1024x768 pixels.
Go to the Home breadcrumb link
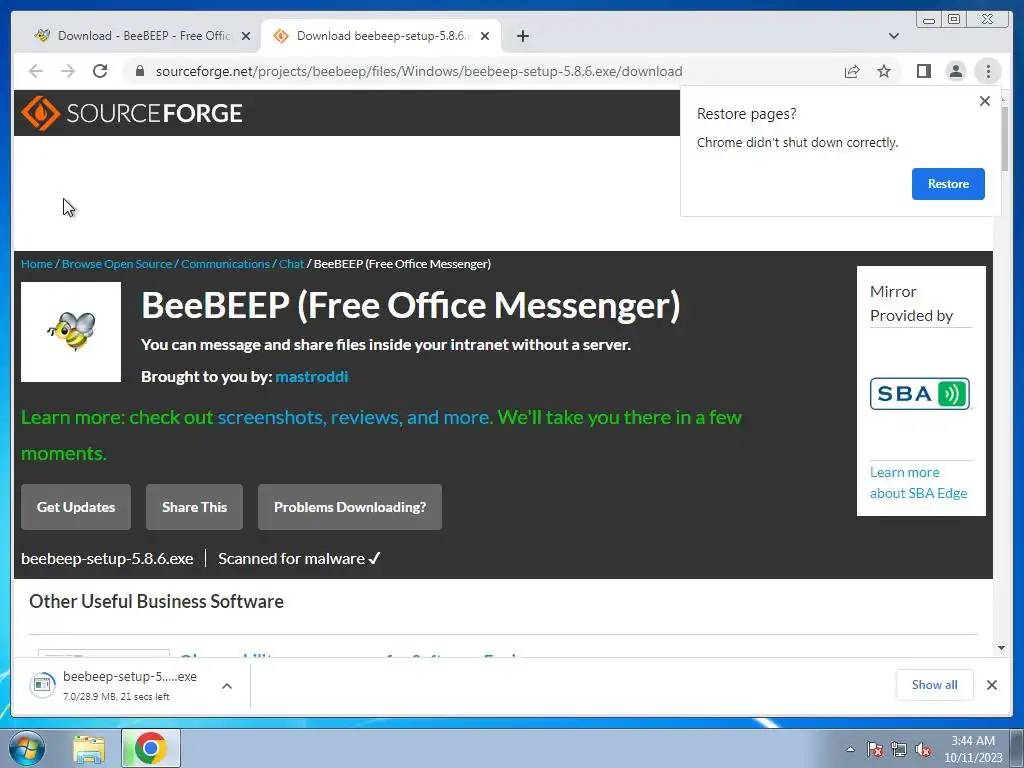coord(36,264)
